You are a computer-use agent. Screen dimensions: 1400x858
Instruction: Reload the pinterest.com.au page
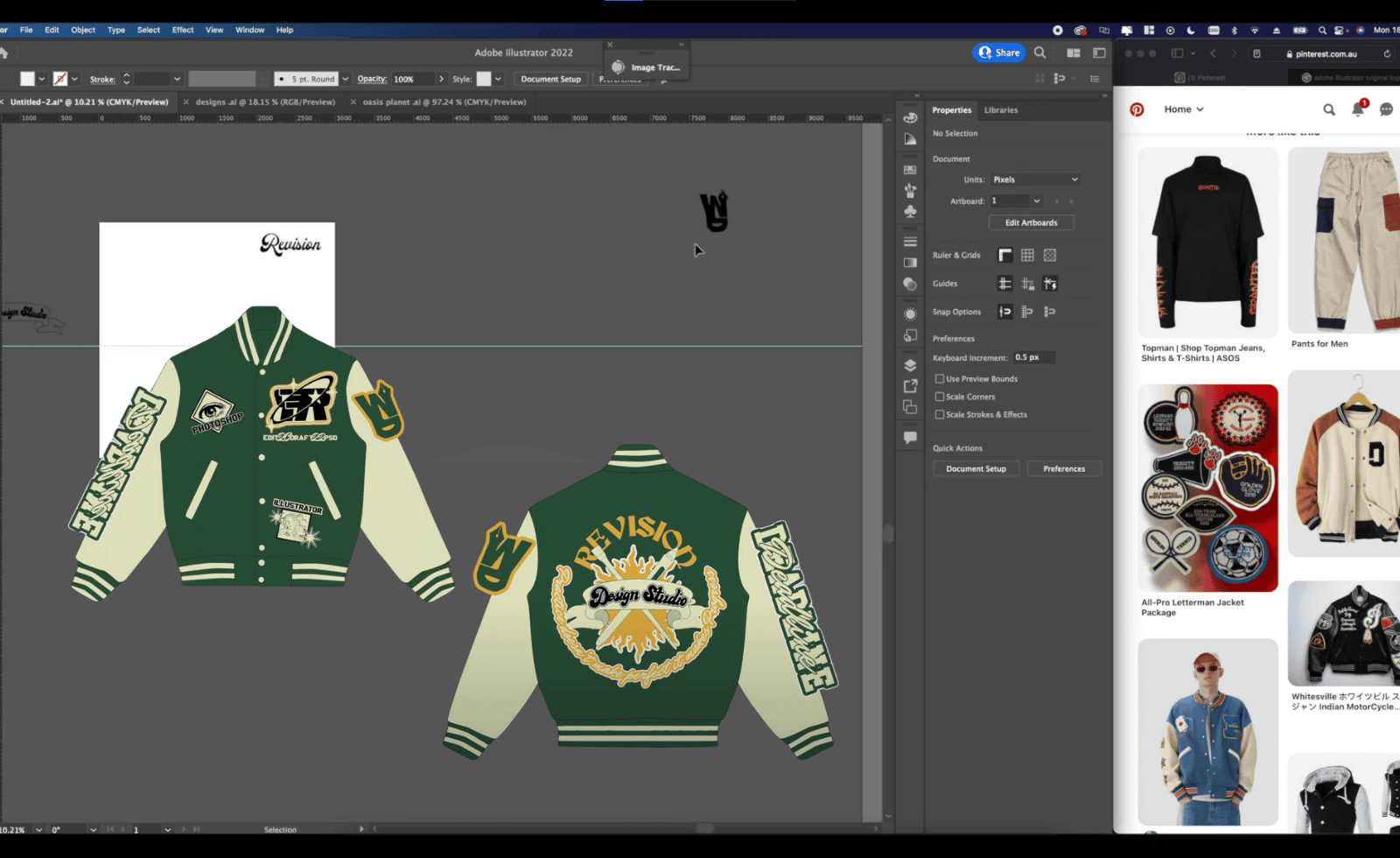(1387, 53)
